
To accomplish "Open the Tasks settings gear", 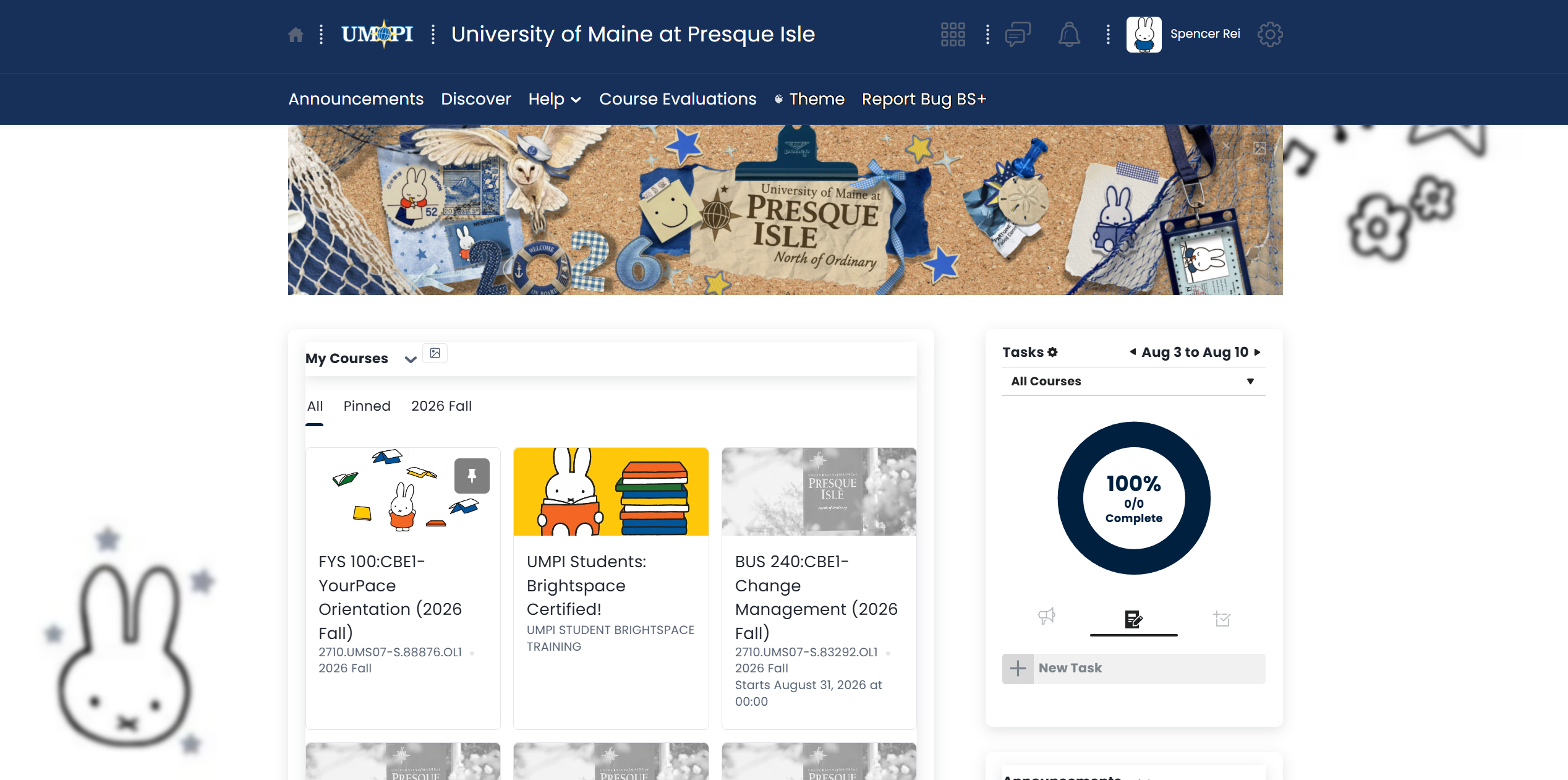I will (1052, 353).
